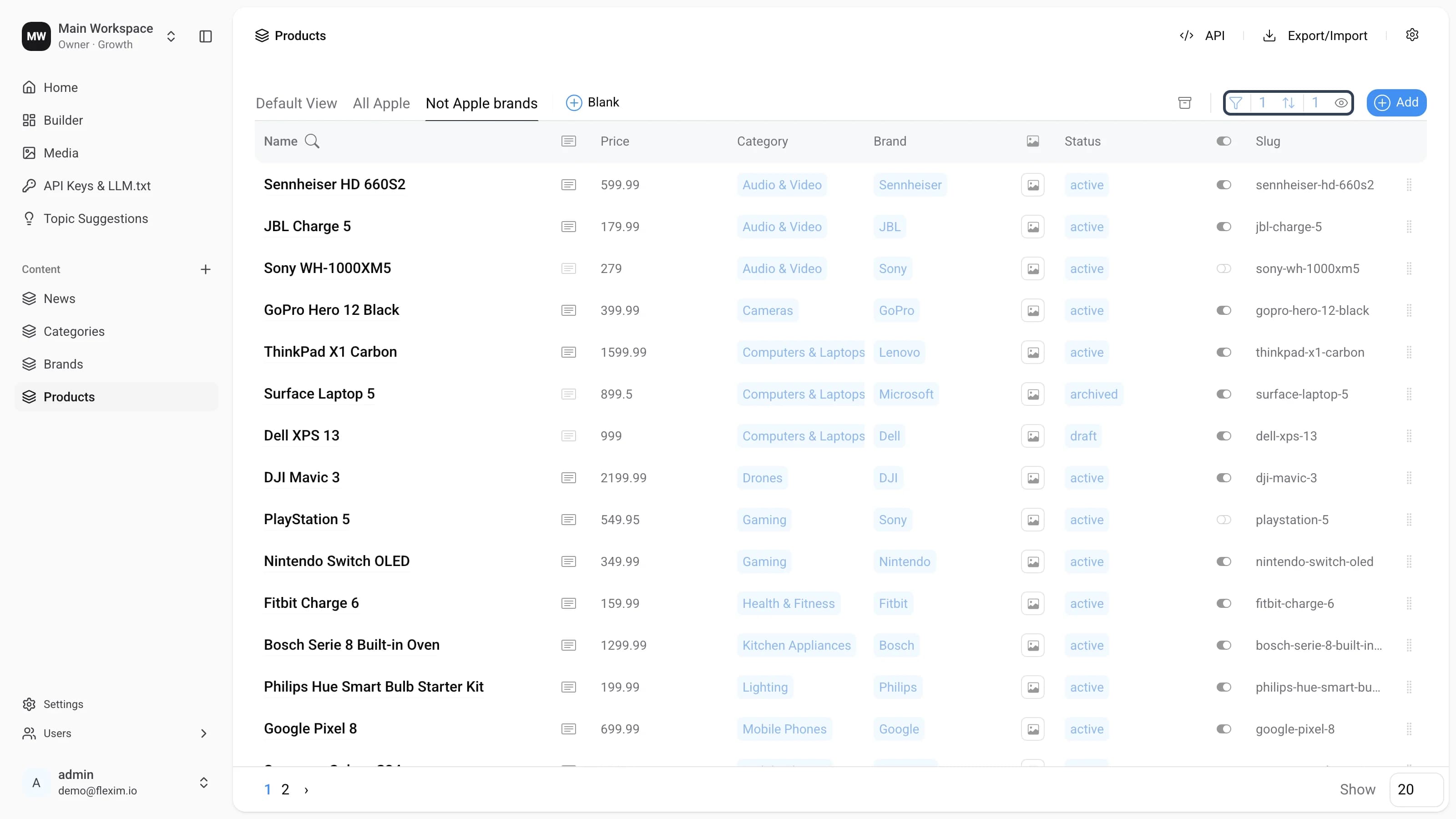Click drag handle on Philips Hue row
The image size is (1456, 819).
pos(1409,687)
